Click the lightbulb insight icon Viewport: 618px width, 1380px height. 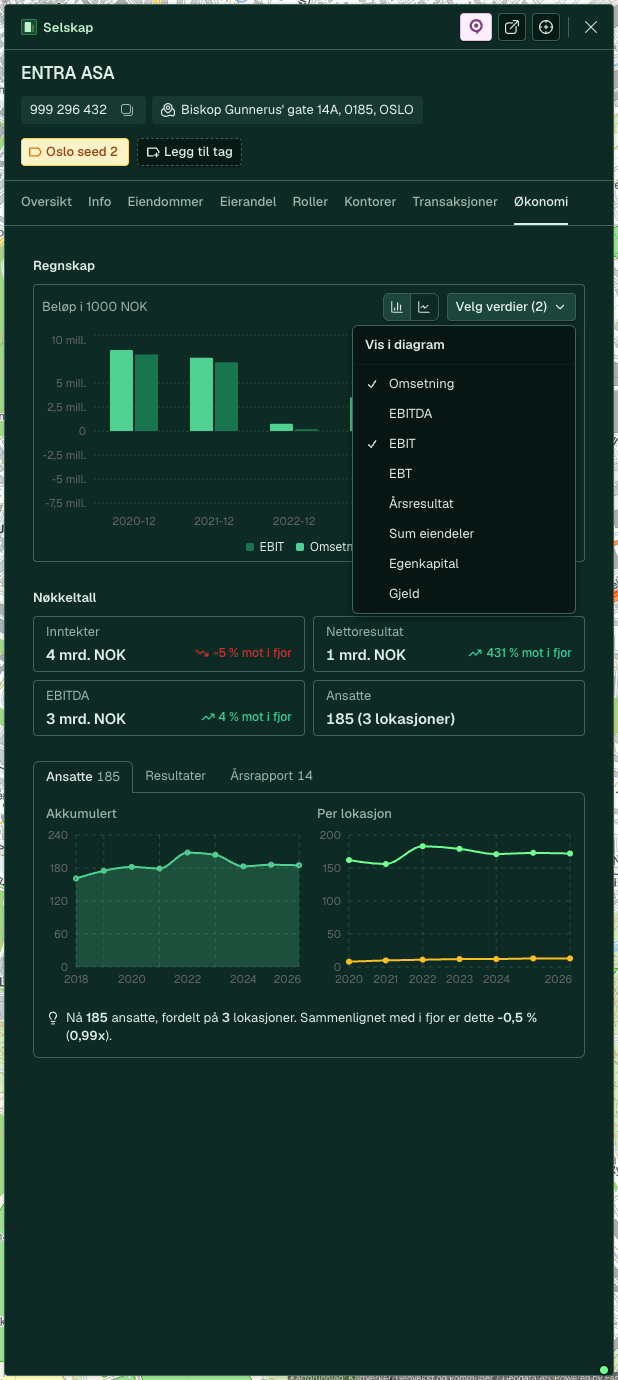pyautogui.click(x=53, y=1018)
